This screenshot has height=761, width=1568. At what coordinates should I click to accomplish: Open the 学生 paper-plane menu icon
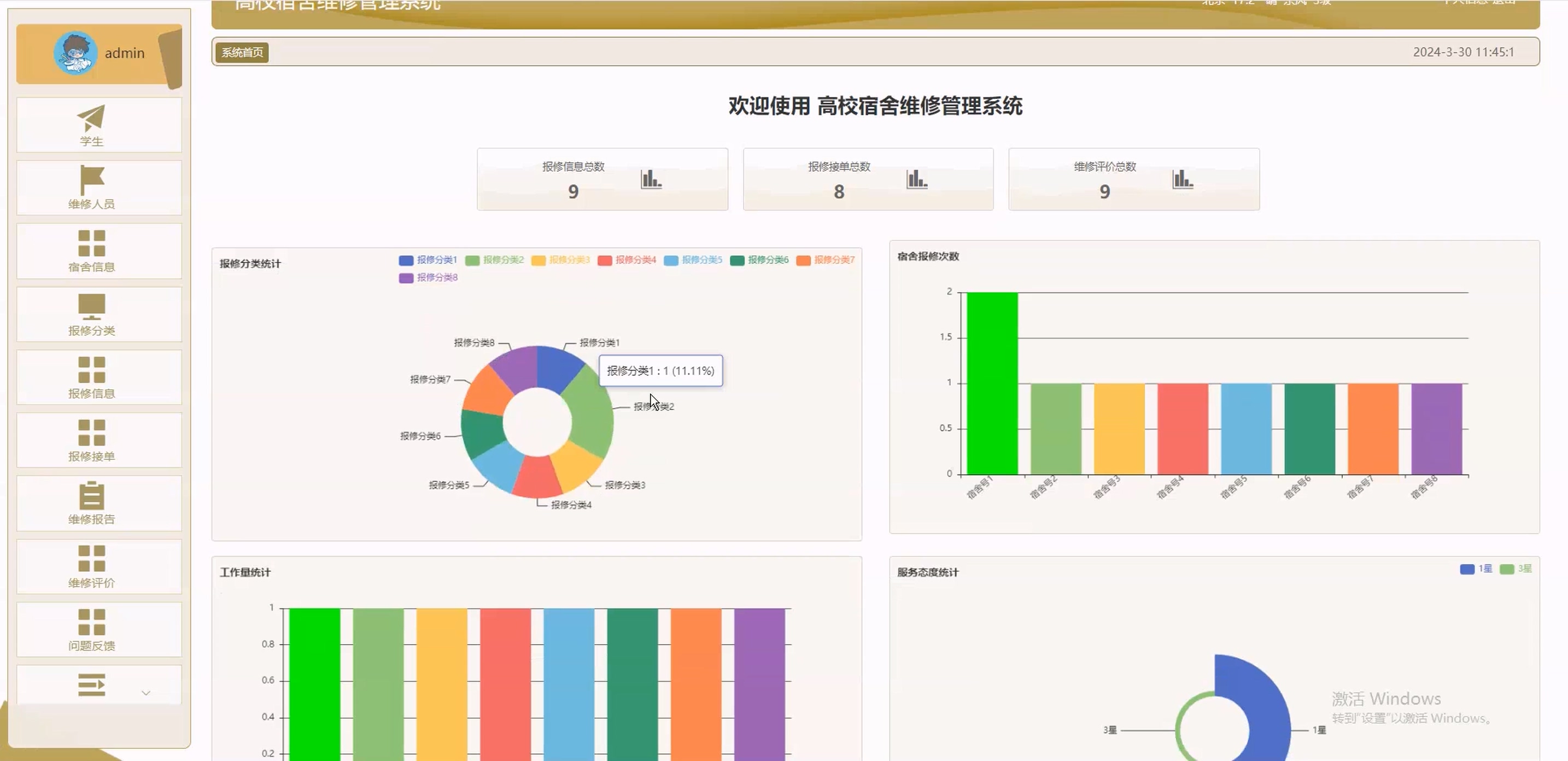[91, 118]
